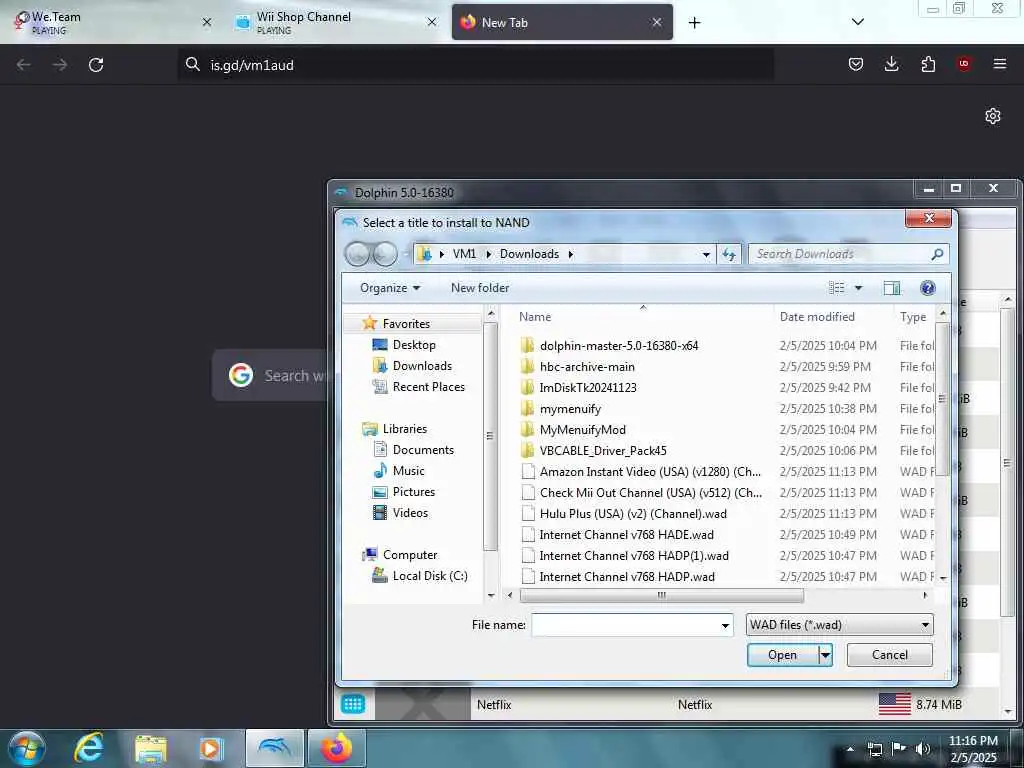Open the Organize menu
This screenshot has width=1024, height=768.
(390, 288)
